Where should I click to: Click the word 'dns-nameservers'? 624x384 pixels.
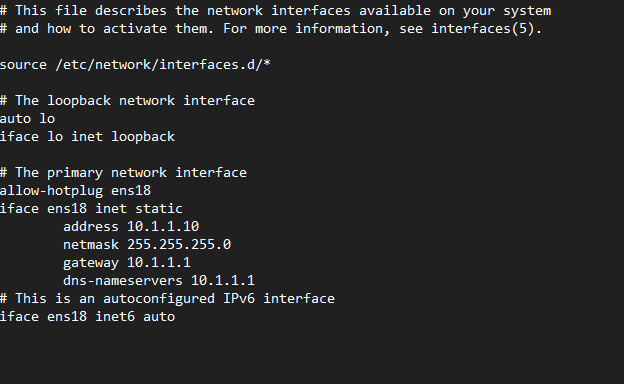(123, 281)
